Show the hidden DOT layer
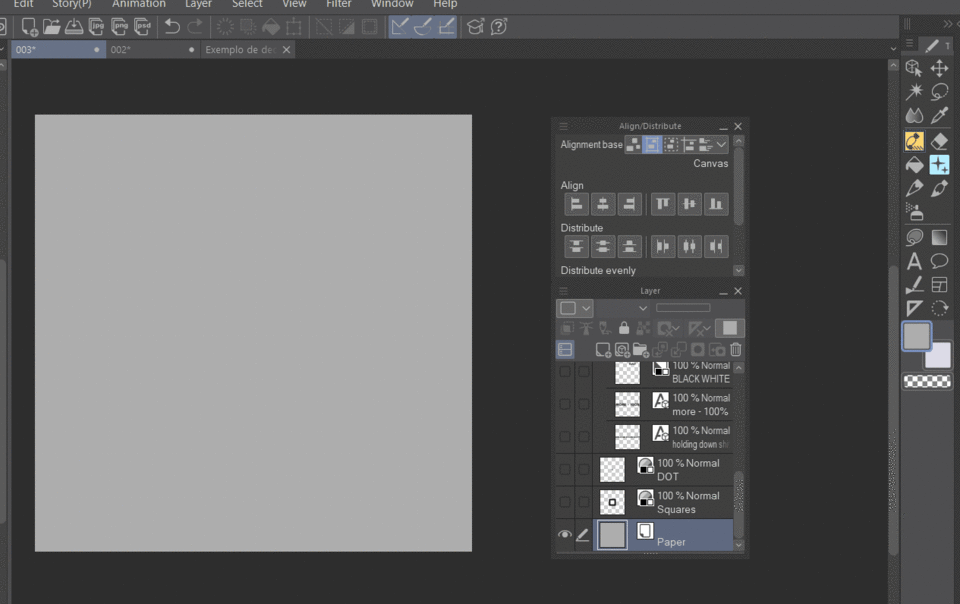The image size is (960, 604). 565,469
